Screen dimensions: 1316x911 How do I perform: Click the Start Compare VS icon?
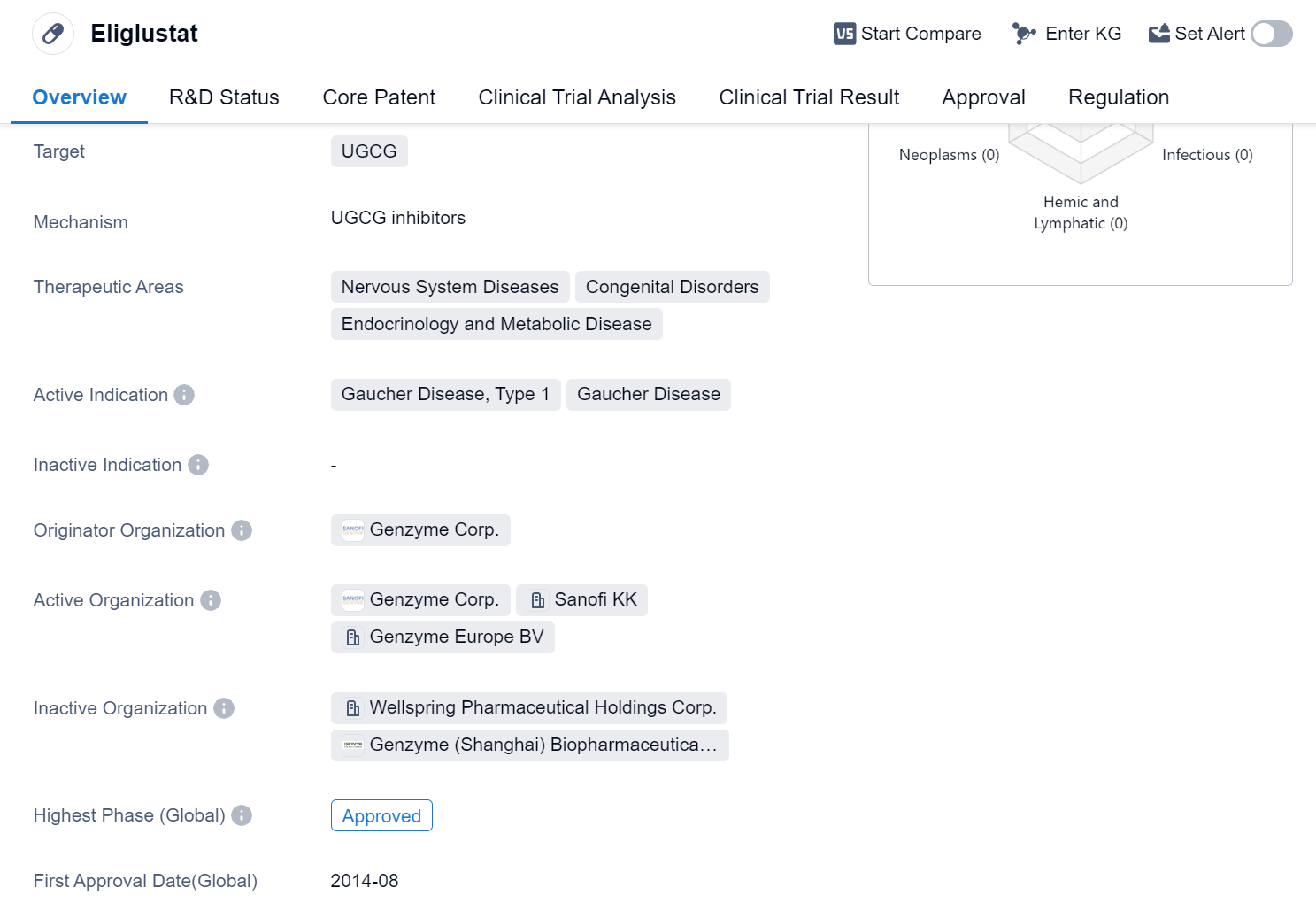coord(844,34)
